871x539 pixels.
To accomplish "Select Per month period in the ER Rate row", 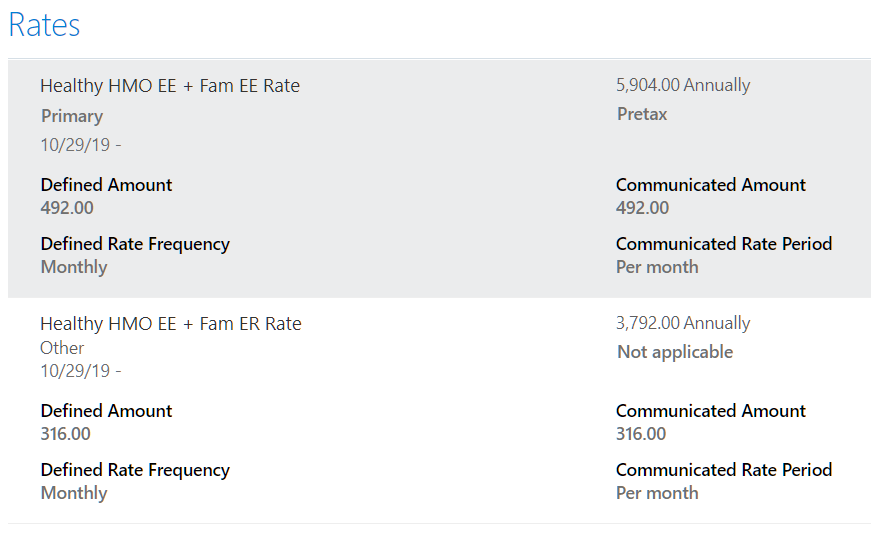I will (x=657, y=493).
